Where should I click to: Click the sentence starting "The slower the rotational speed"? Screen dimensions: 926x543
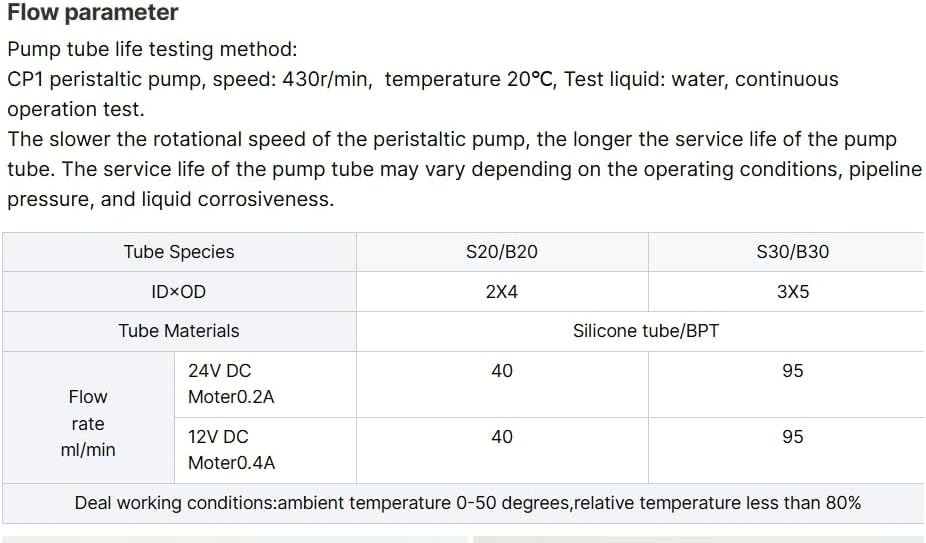tap(451, 139)
